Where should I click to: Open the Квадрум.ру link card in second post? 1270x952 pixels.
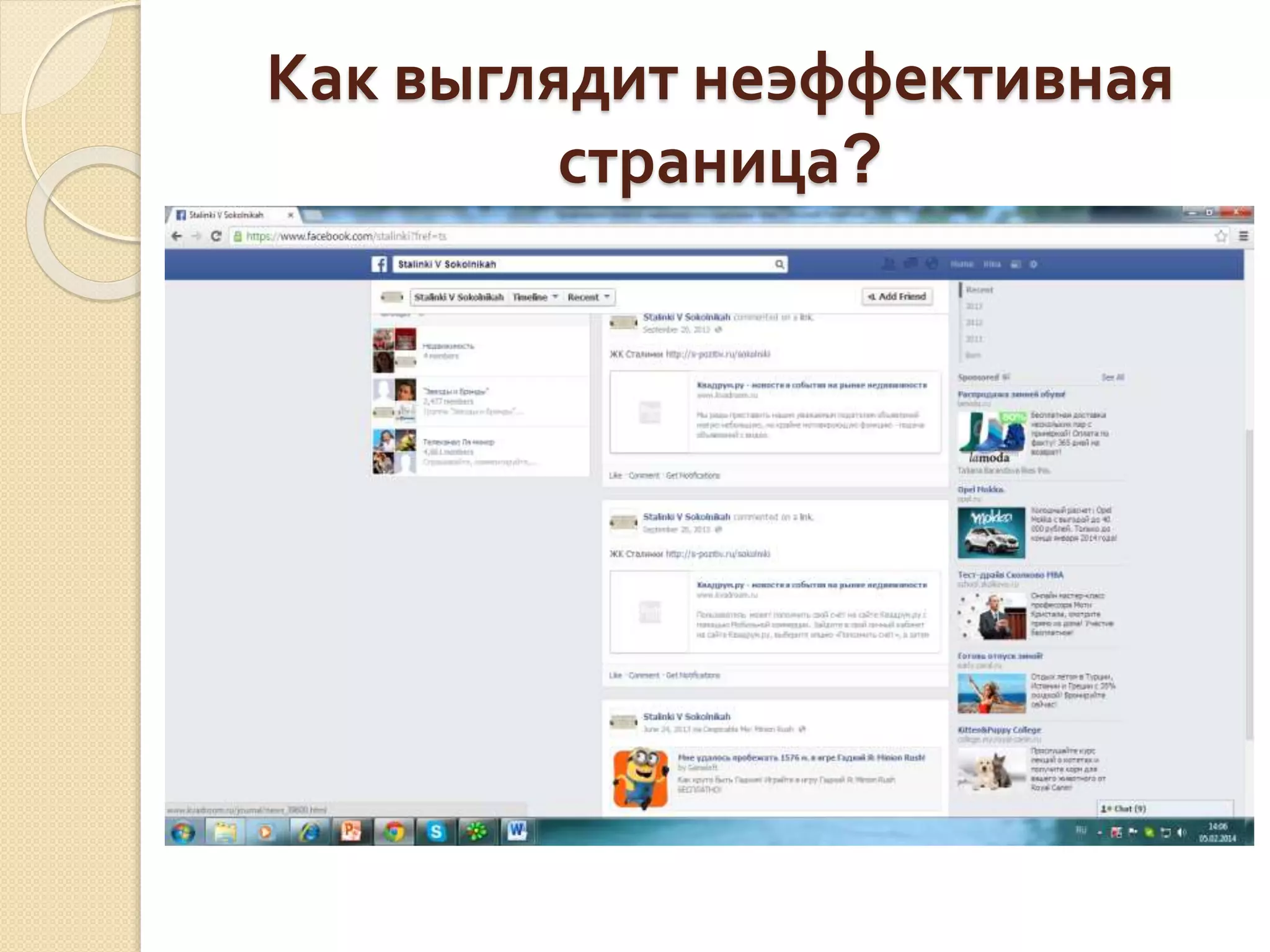point(775,612)
